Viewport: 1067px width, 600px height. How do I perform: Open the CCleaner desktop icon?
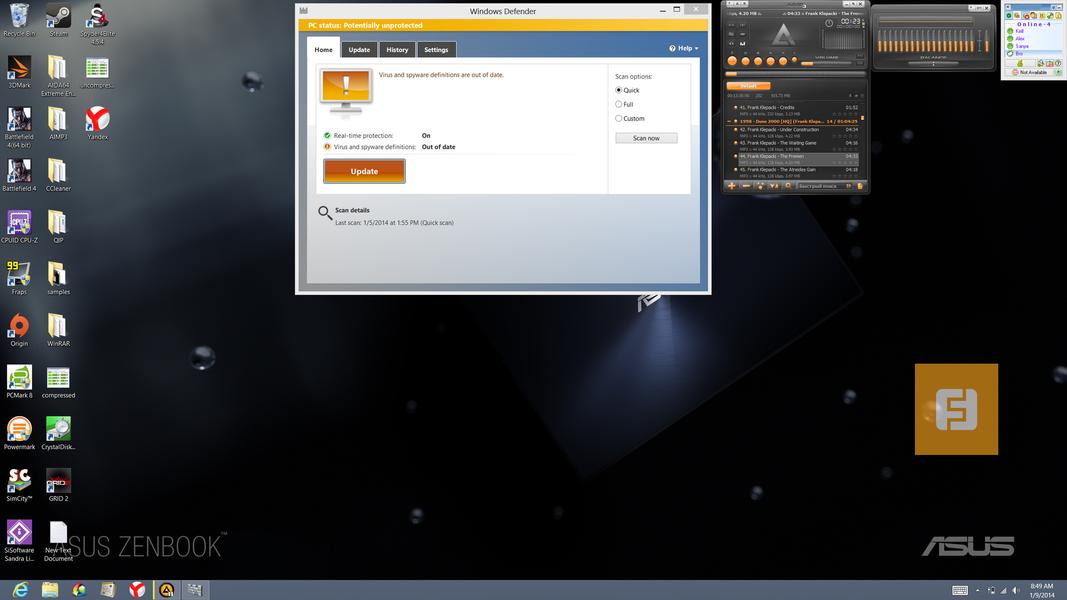coord(57,172)
